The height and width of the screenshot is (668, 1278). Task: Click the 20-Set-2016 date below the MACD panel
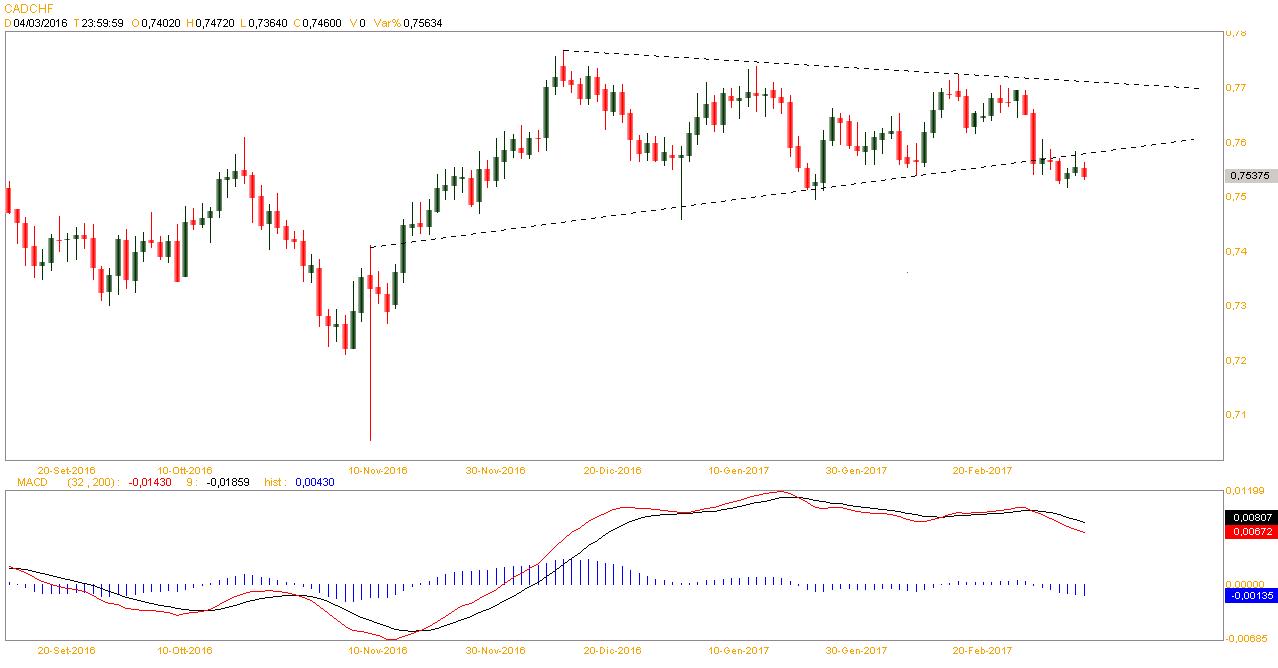tap(66, 650)
